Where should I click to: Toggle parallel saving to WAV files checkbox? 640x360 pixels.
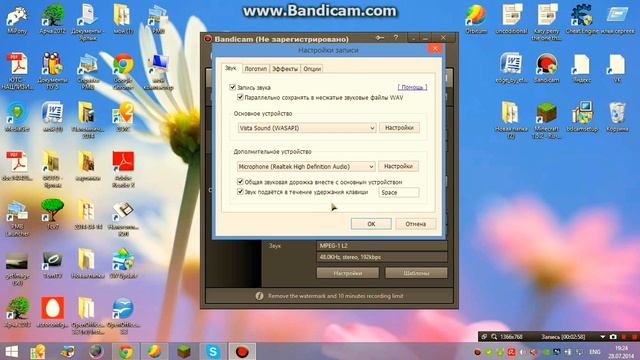pos(240,97)
